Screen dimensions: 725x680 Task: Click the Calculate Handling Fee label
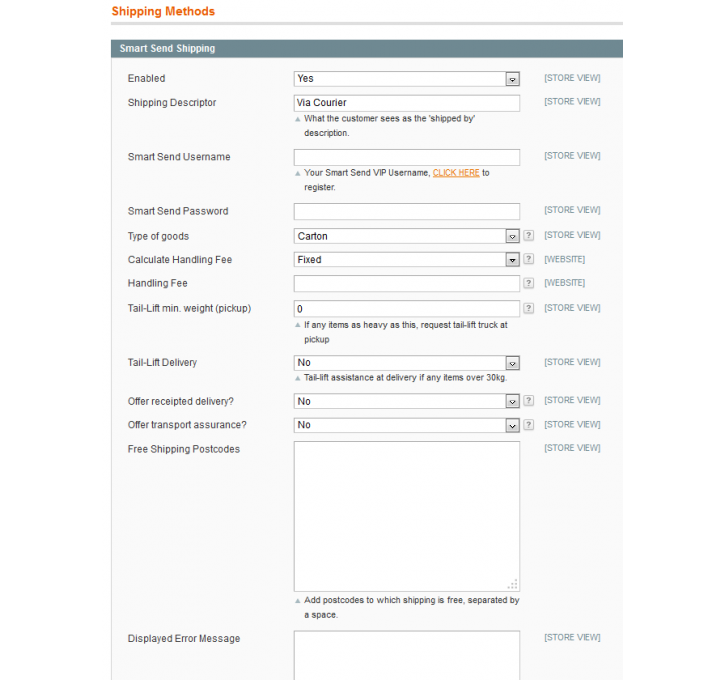180,260
